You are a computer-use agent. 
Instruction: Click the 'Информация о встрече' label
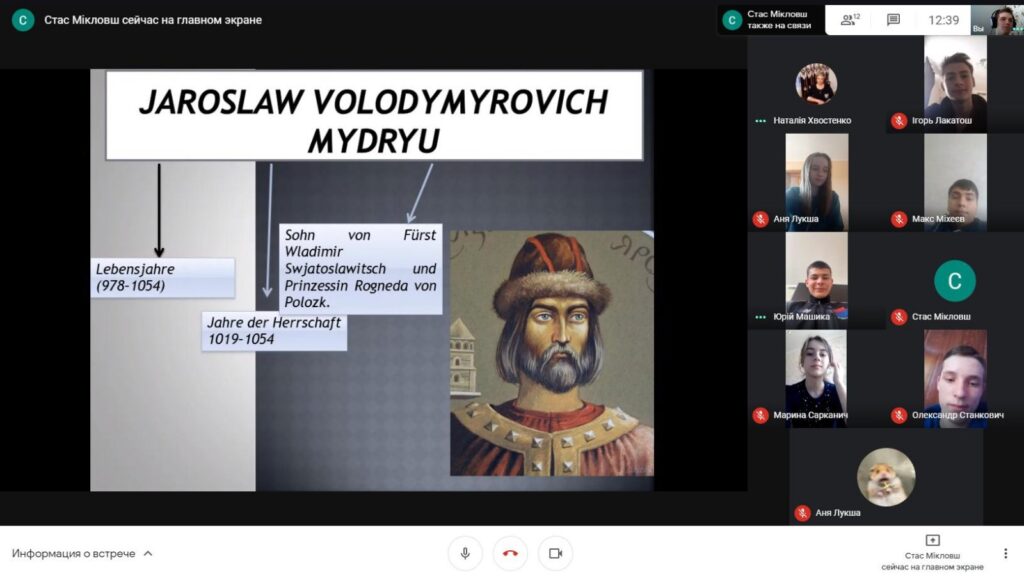pos(73,553)
